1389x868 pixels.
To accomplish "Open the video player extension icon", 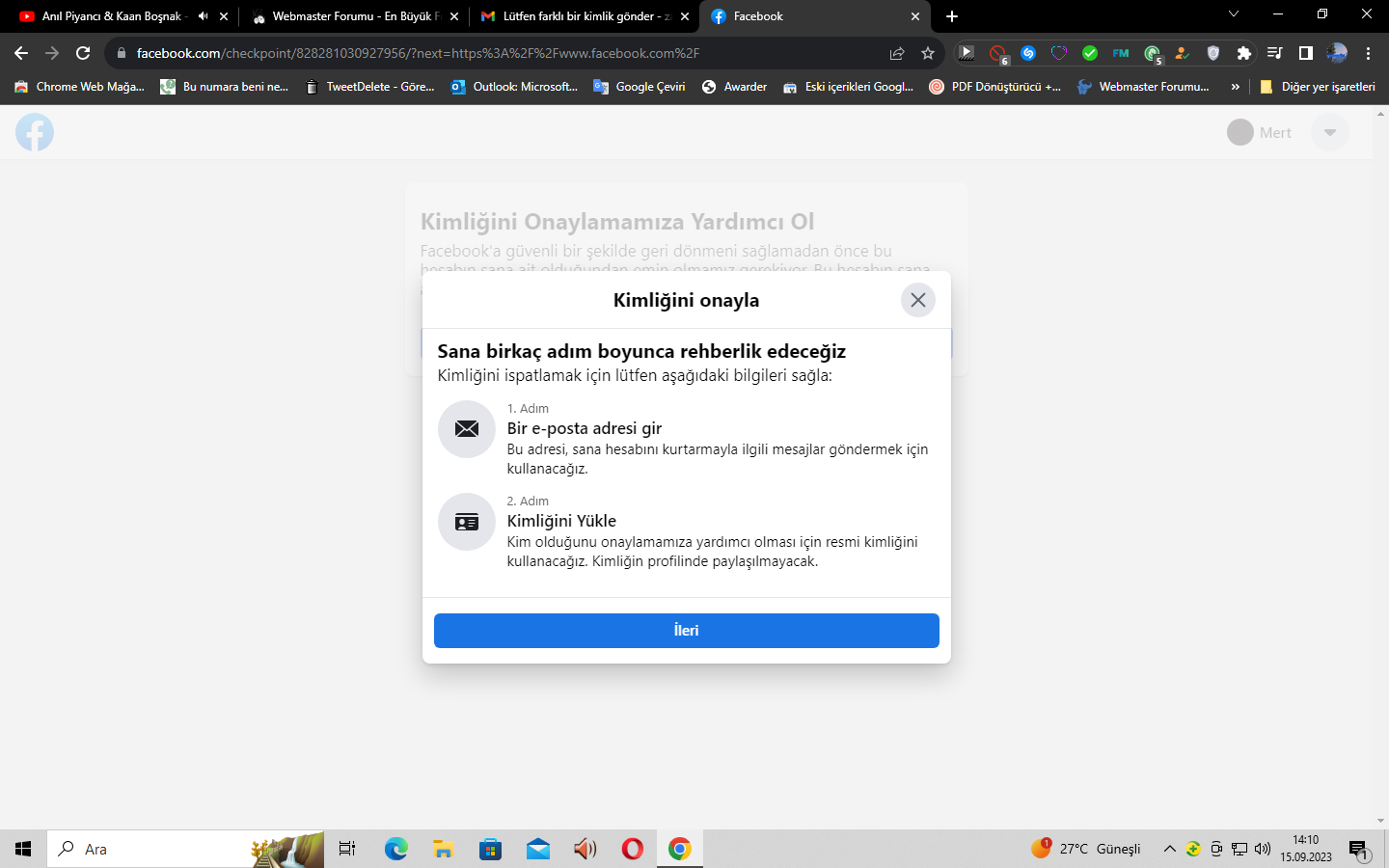I will coord(967,53).
